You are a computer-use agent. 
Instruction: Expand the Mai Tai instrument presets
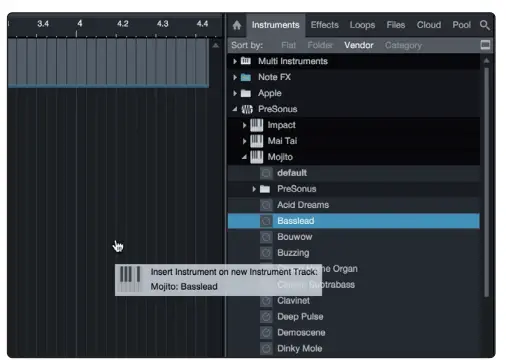tap(244, 141)
